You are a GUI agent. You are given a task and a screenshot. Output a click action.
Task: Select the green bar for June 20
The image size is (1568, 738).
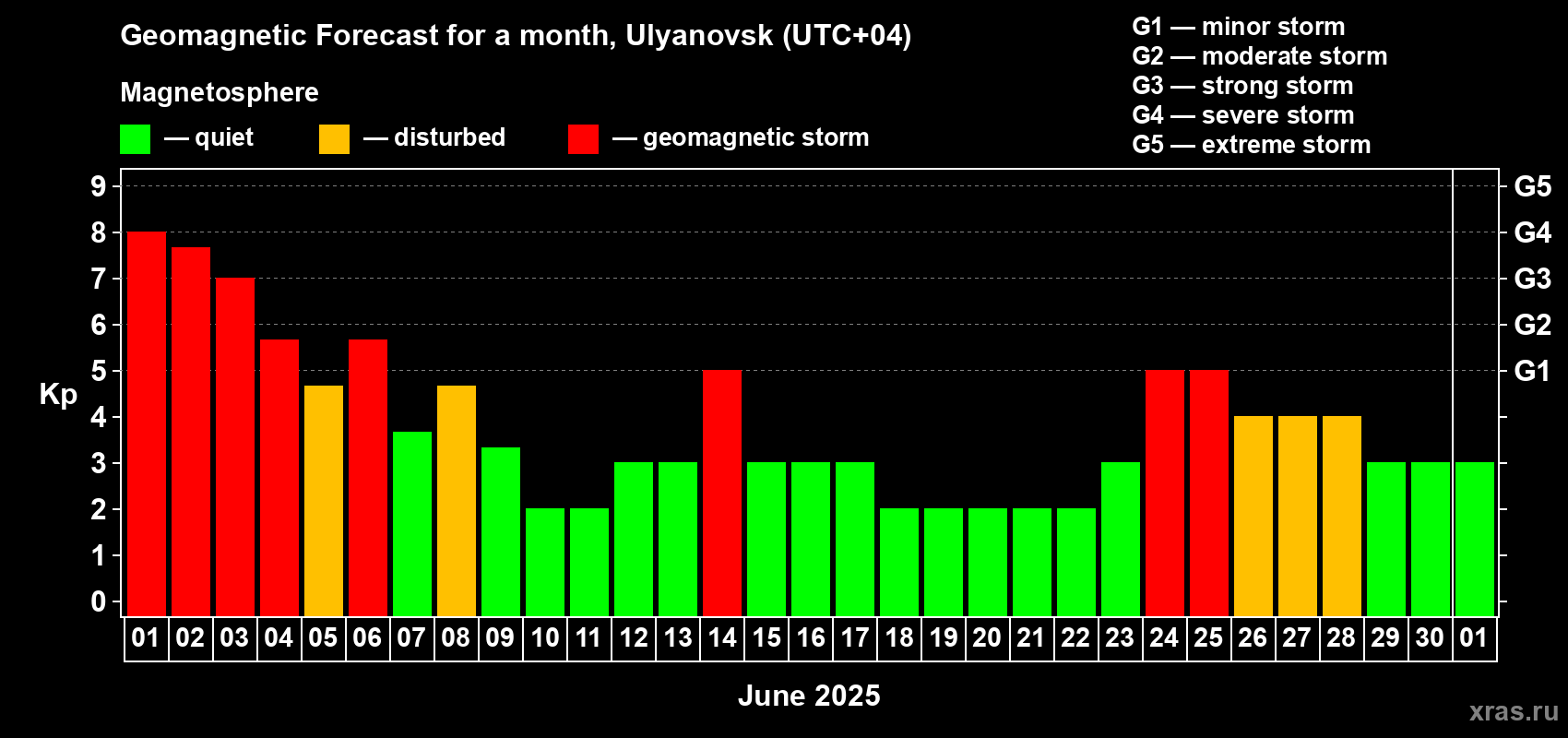point(988,563)
